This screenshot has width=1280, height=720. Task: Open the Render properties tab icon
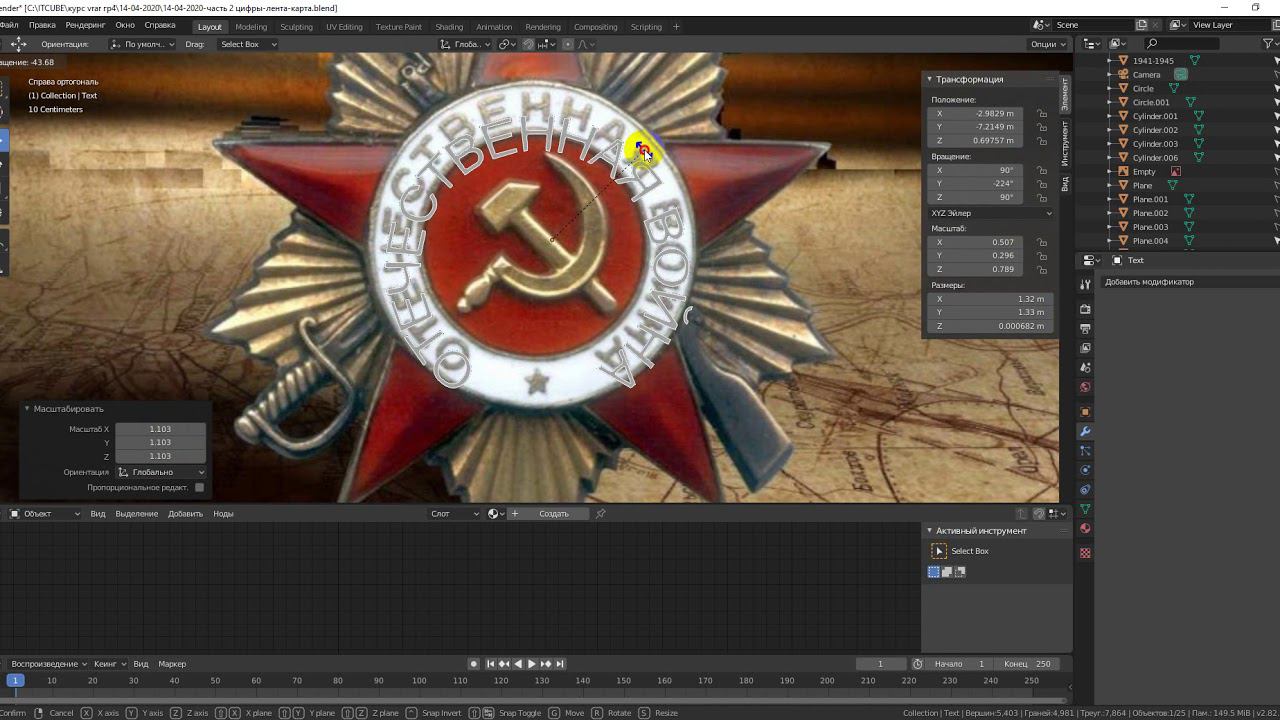point(1085,309)
